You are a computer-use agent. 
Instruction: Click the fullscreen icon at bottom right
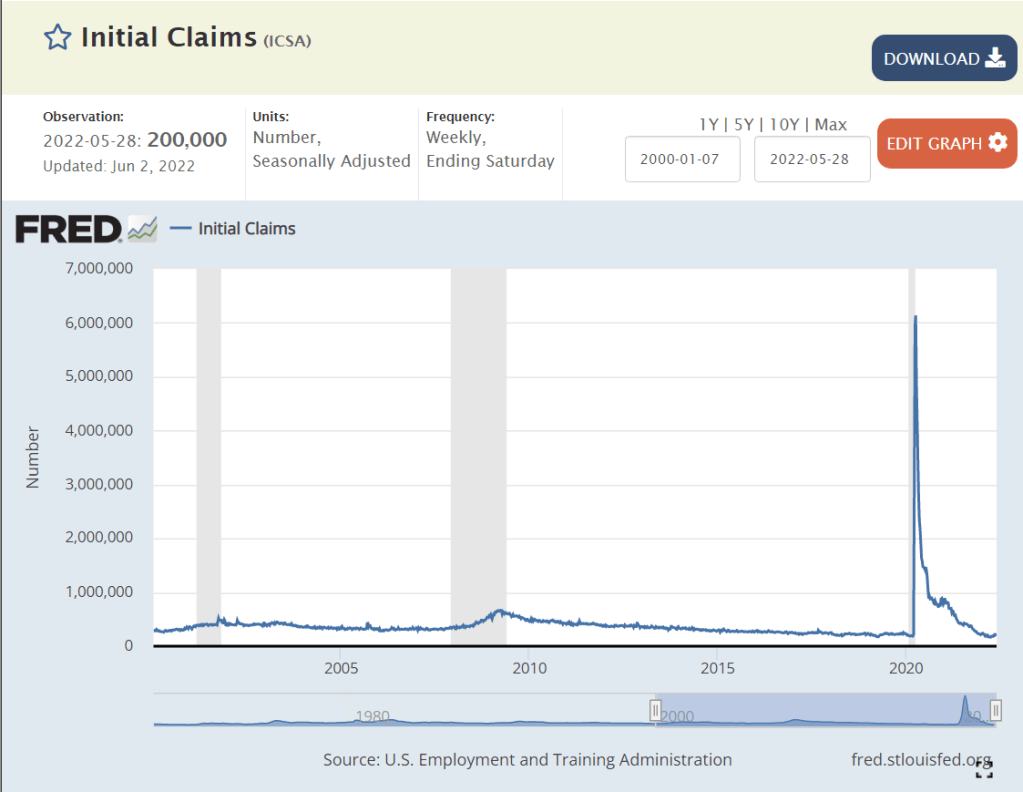[983, 768]
